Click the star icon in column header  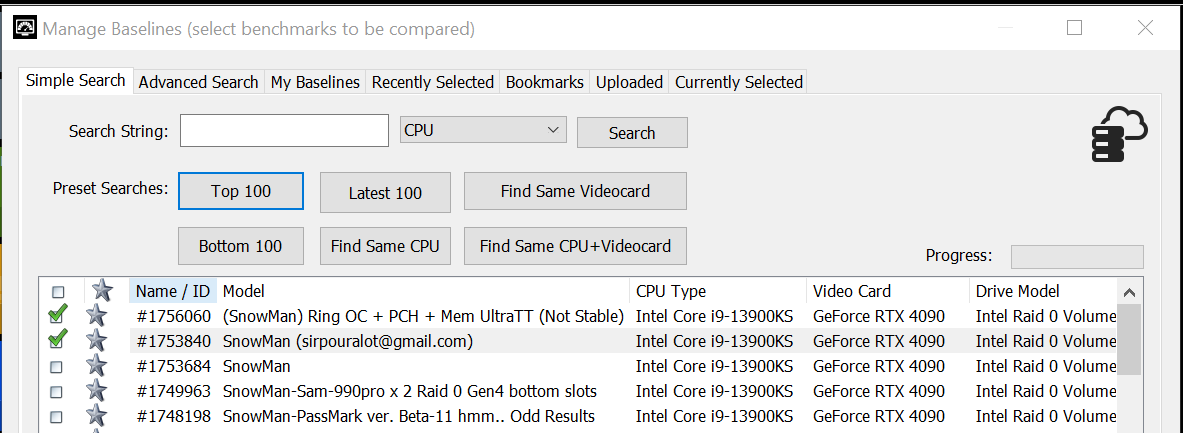(101, 290)
